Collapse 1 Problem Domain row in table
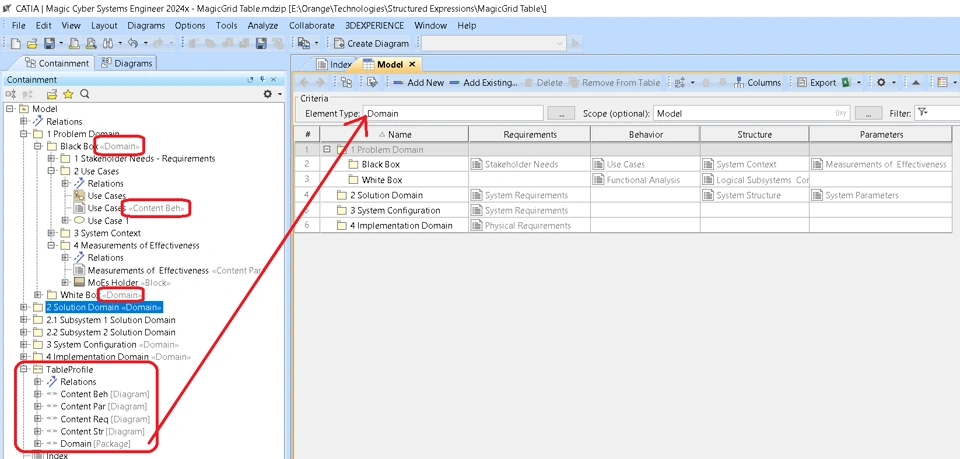 (327, 149)
